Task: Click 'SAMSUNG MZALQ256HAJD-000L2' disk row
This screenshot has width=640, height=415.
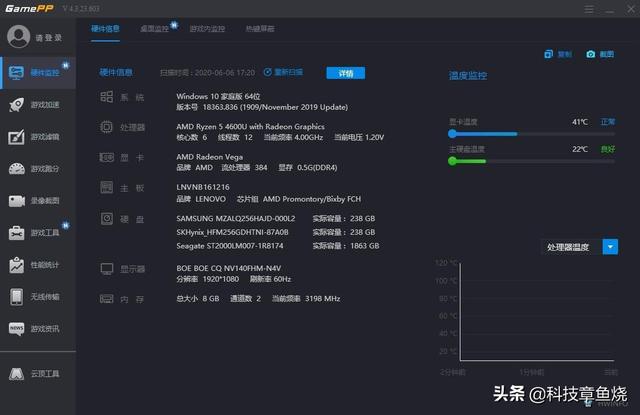Action: (236, 218)
